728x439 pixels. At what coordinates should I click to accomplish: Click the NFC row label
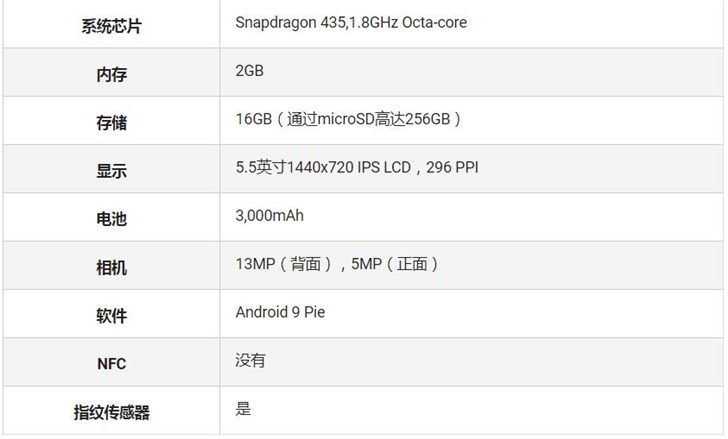click(111, 364)
